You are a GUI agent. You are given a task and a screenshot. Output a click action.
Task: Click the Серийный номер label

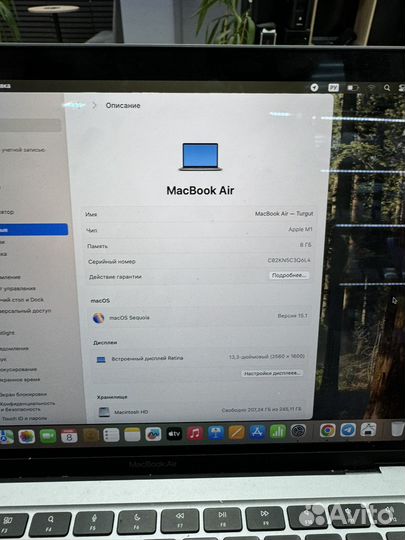[x=112, y=262]
